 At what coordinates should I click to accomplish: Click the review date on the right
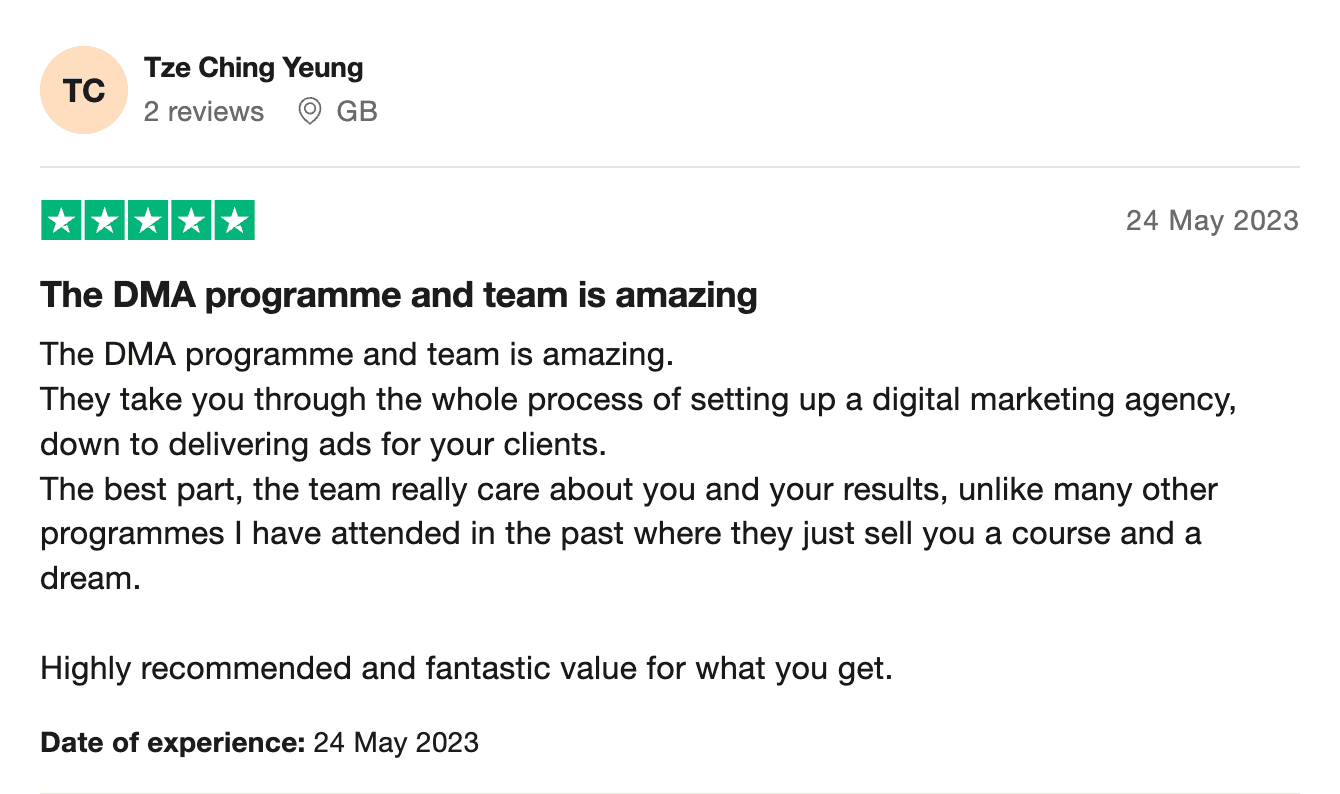point(1212,220)
